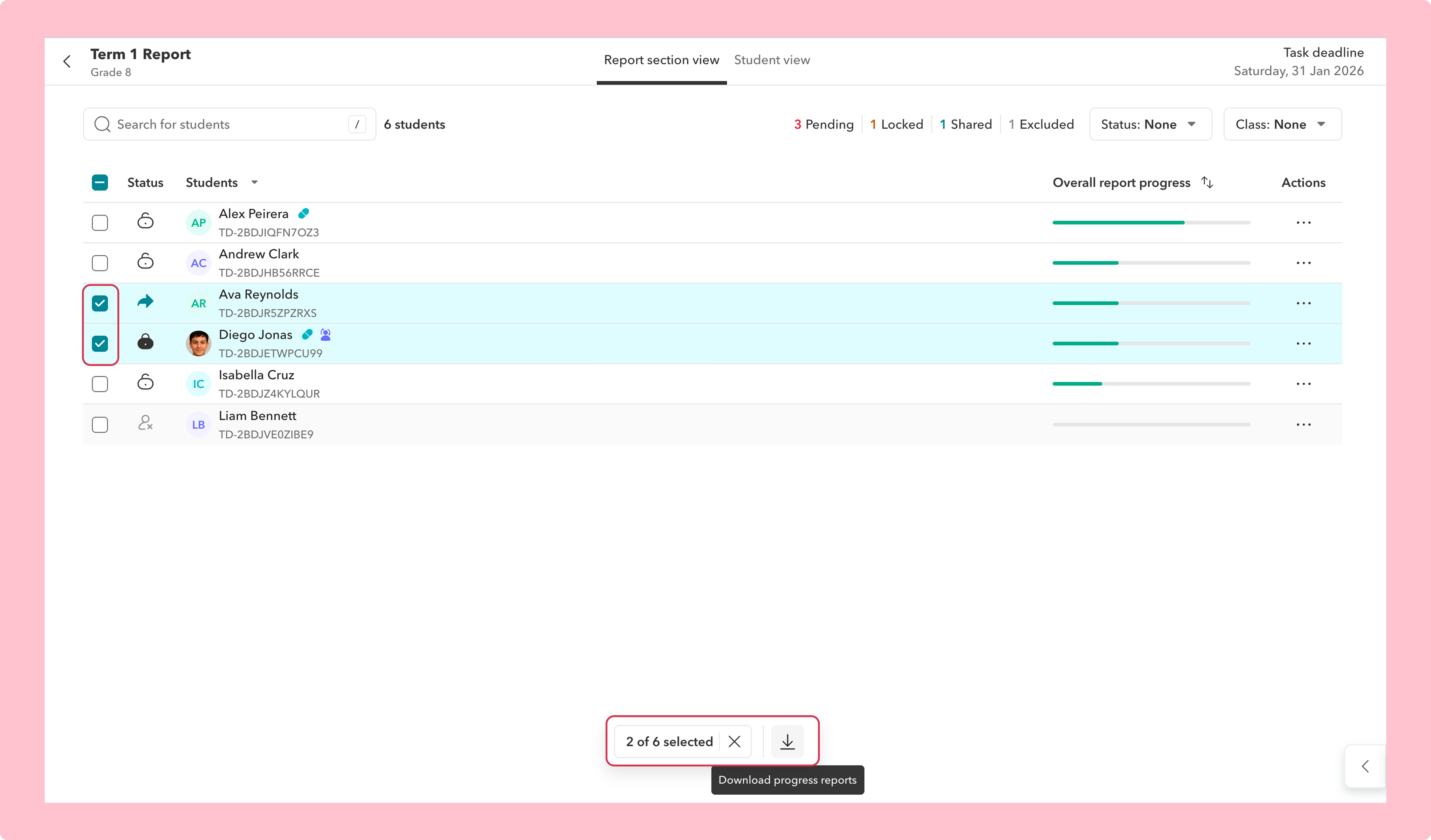This screenshot has width=1431, height=840.
Task: Click Isabella Cruz's report progress bar
Action: click(1151, 384)
